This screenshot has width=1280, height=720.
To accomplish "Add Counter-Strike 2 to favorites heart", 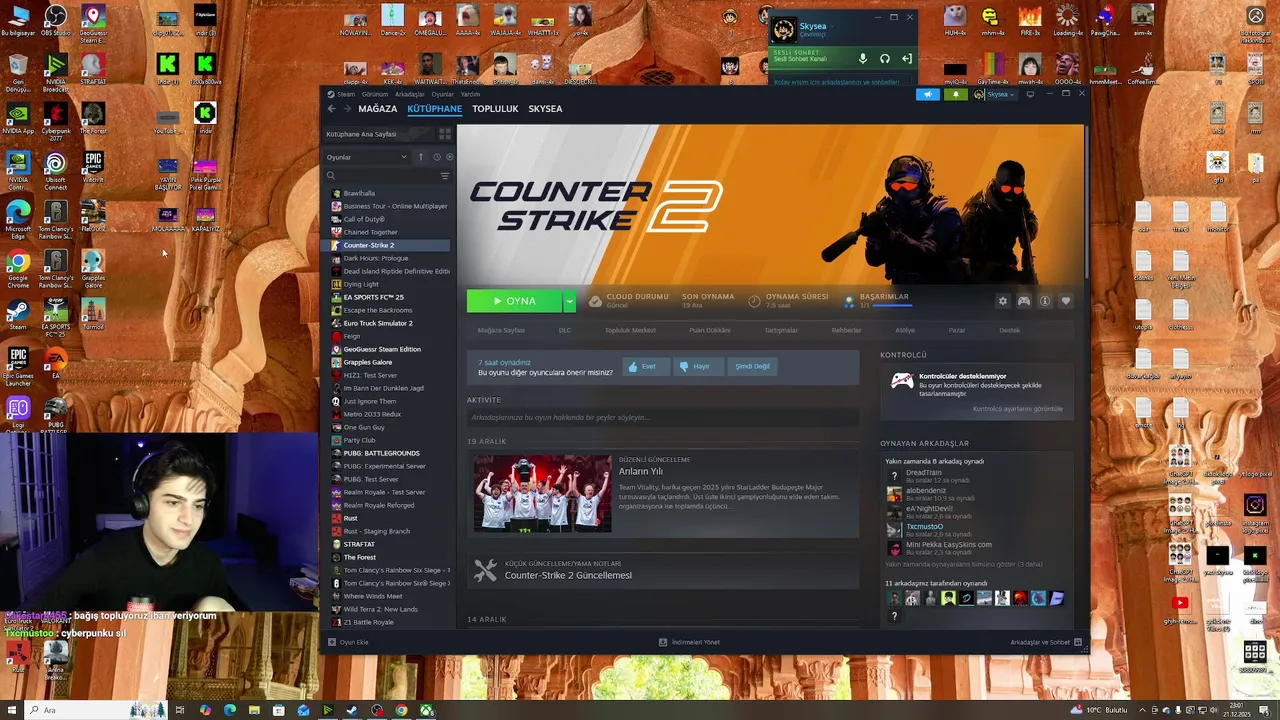I will click(x=1066, y=301).
